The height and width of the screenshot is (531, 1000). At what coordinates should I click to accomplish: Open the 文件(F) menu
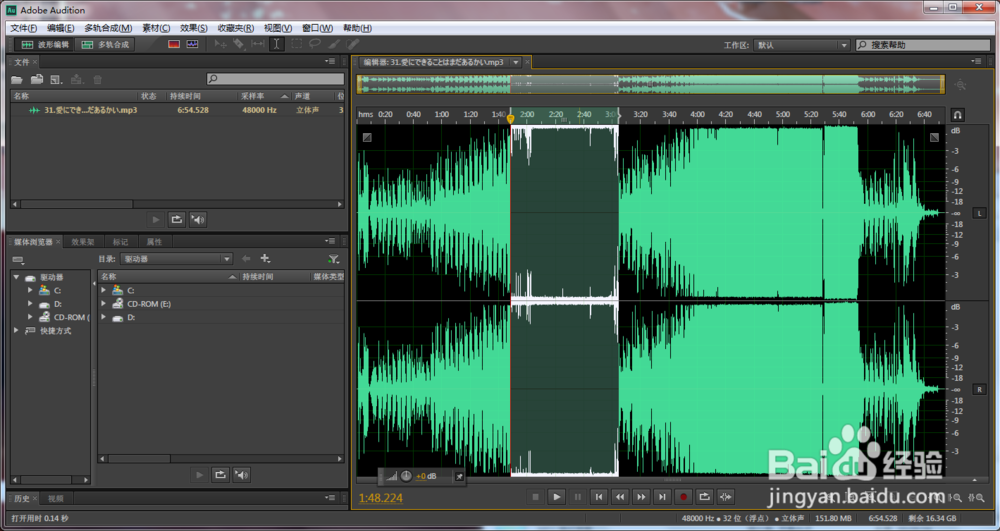[x=24, y=28]
